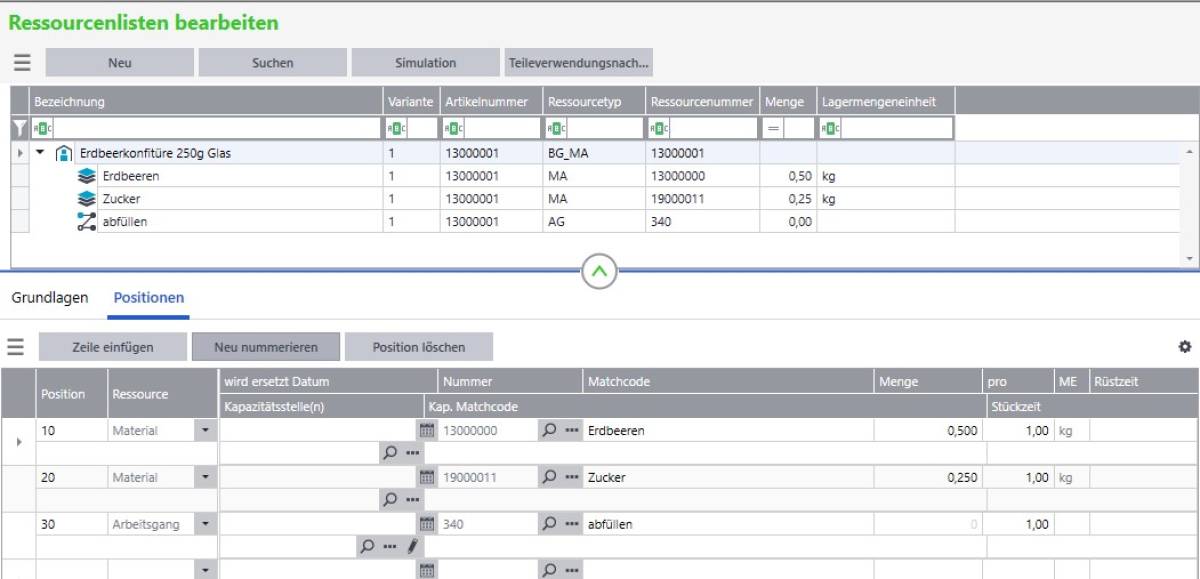Start the Simulation button
1200x579 pixels.
tap(426, 62)
